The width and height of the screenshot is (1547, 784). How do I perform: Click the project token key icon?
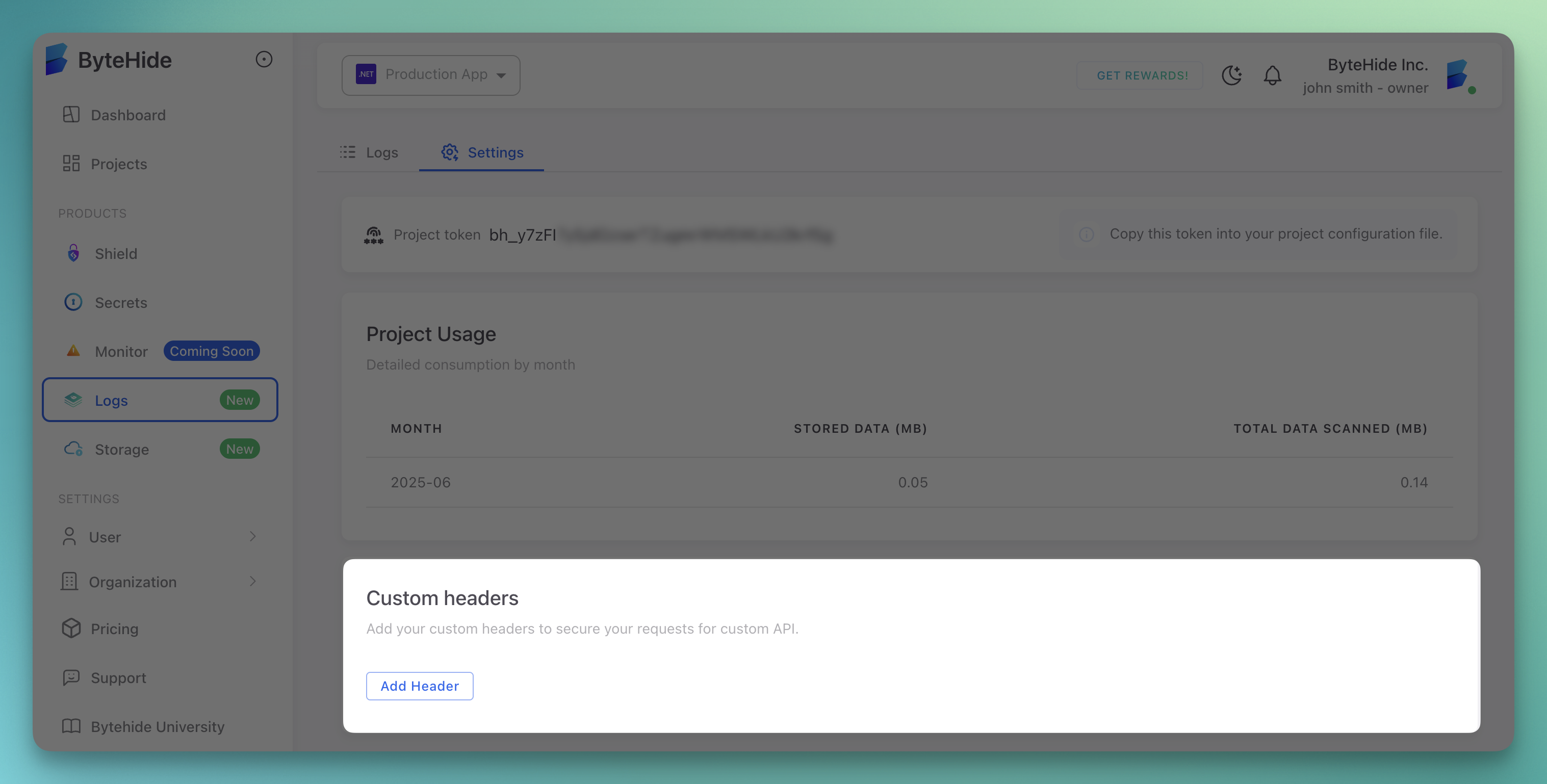(373, 234)
